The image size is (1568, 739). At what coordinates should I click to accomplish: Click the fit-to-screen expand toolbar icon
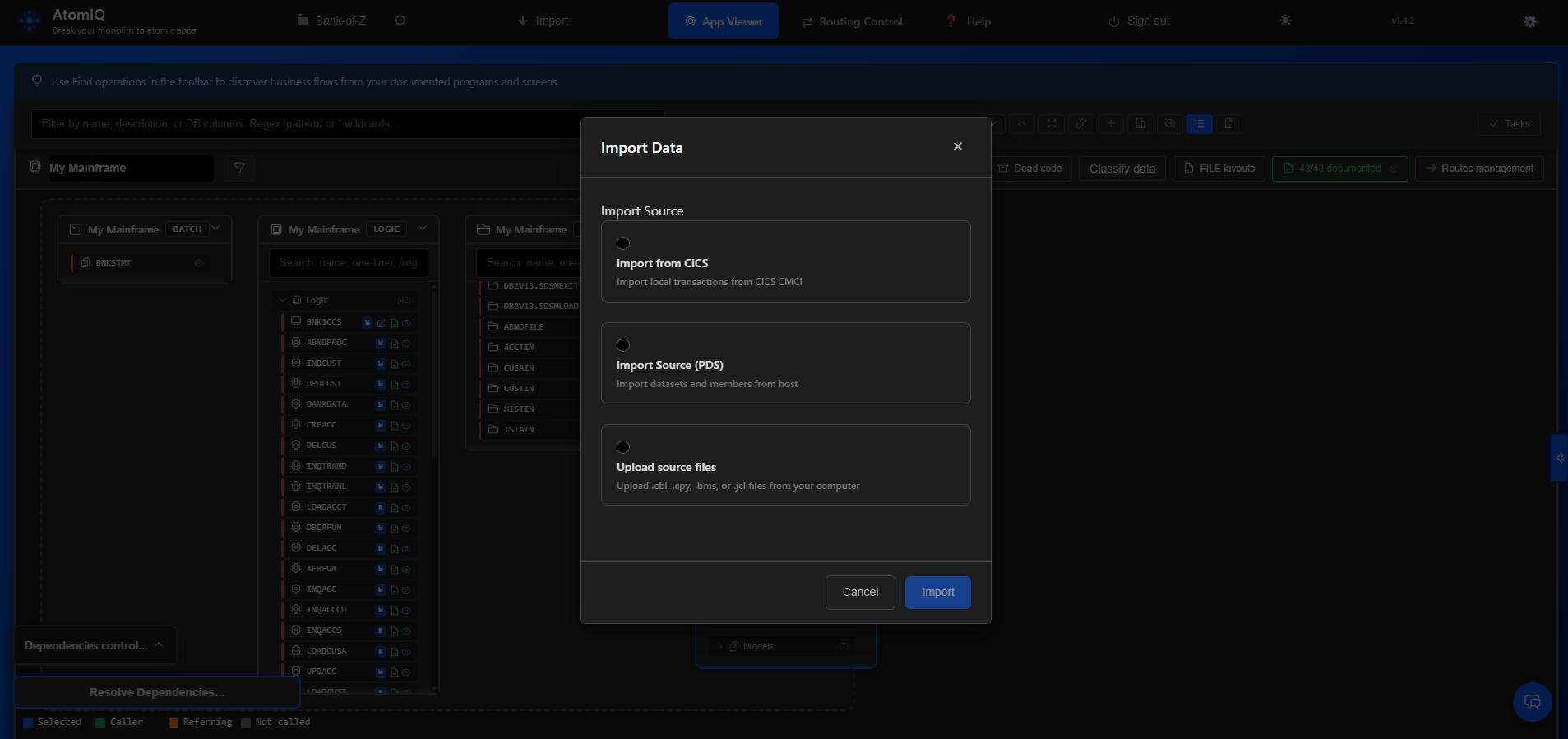[x=1052, y=124]
